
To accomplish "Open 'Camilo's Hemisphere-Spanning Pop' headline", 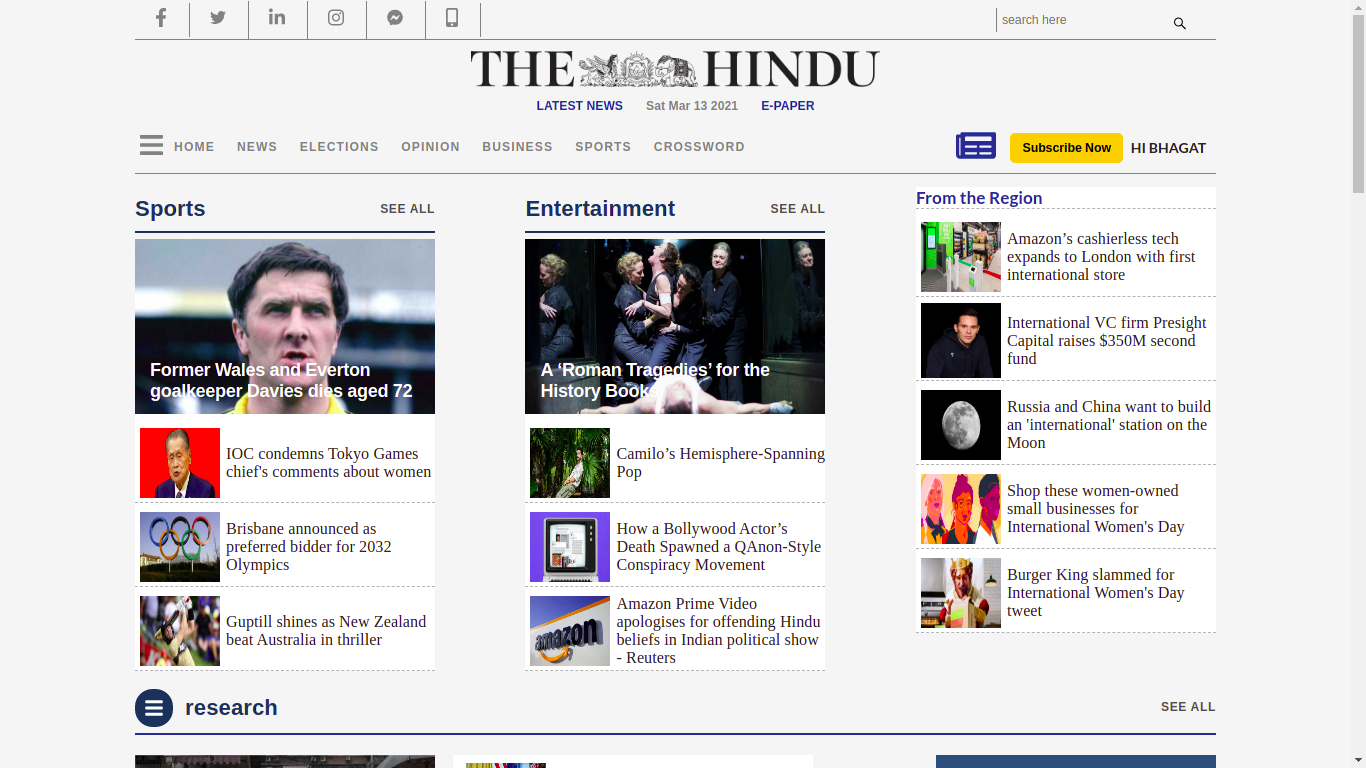I will [720, 463].
